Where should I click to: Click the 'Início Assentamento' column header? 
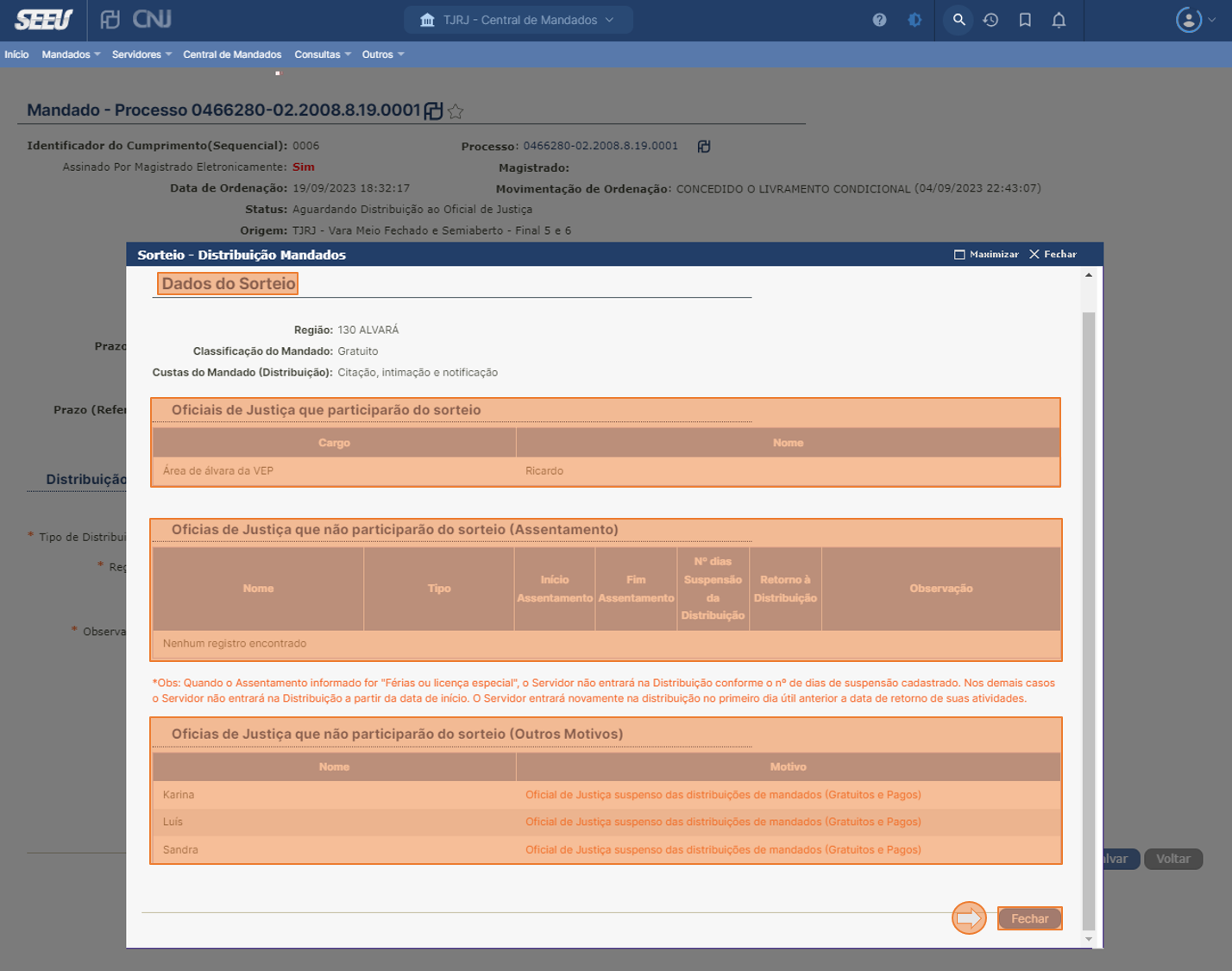pyautogui.click(x=555, y=589)
